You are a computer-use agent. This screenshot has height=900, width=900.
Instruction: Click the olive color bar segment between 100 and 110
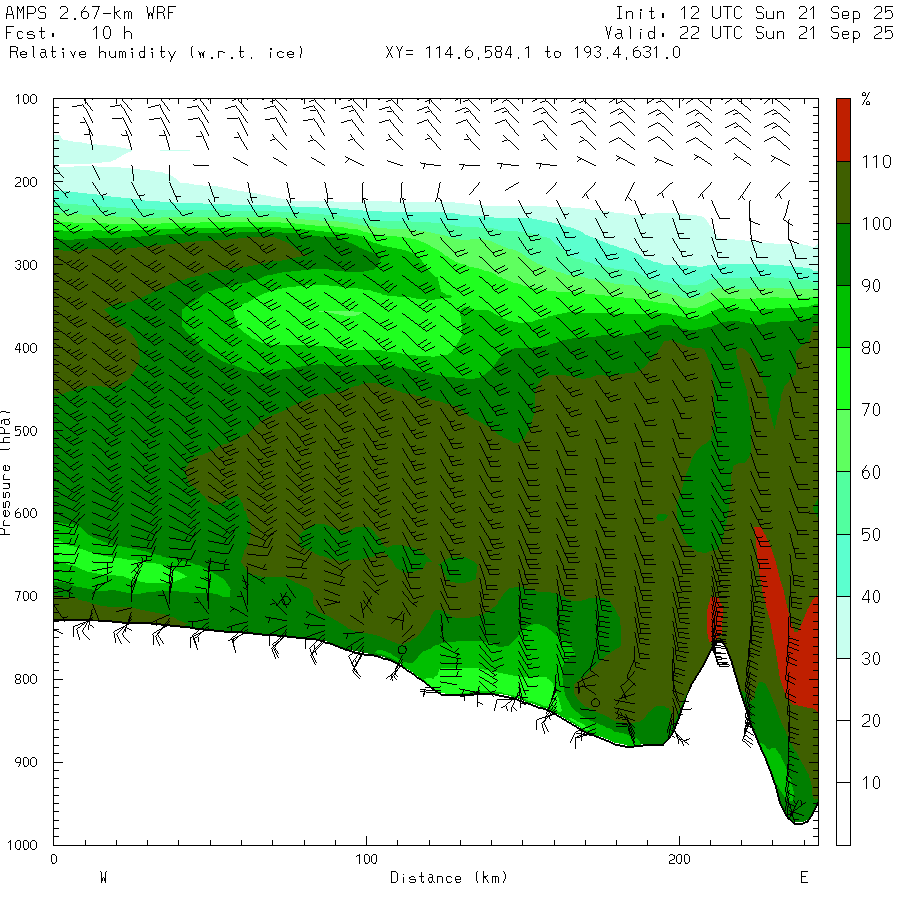(843, 192)
